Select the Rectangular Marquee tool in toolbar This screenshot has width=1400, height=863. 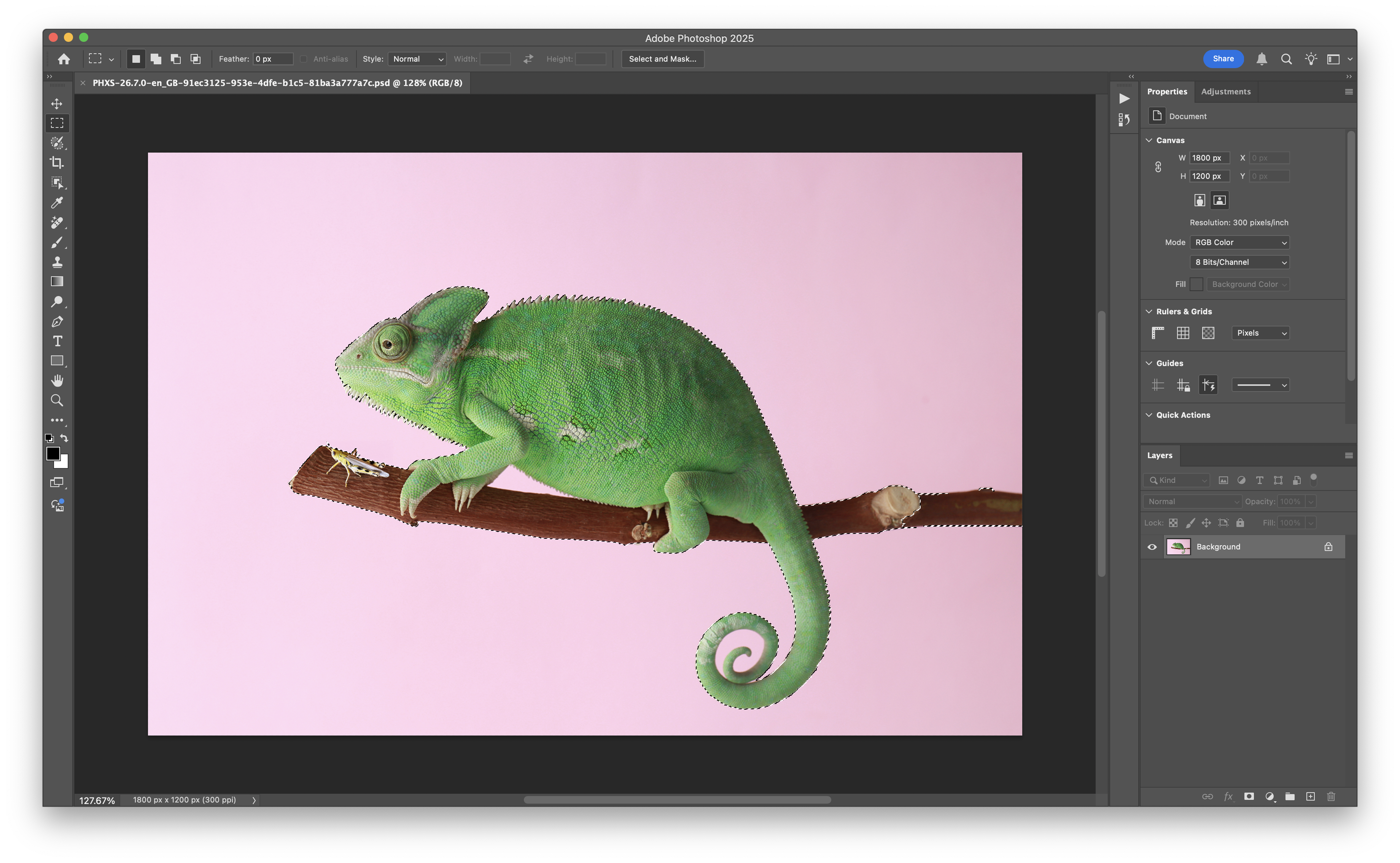click(x=57, y=123)
